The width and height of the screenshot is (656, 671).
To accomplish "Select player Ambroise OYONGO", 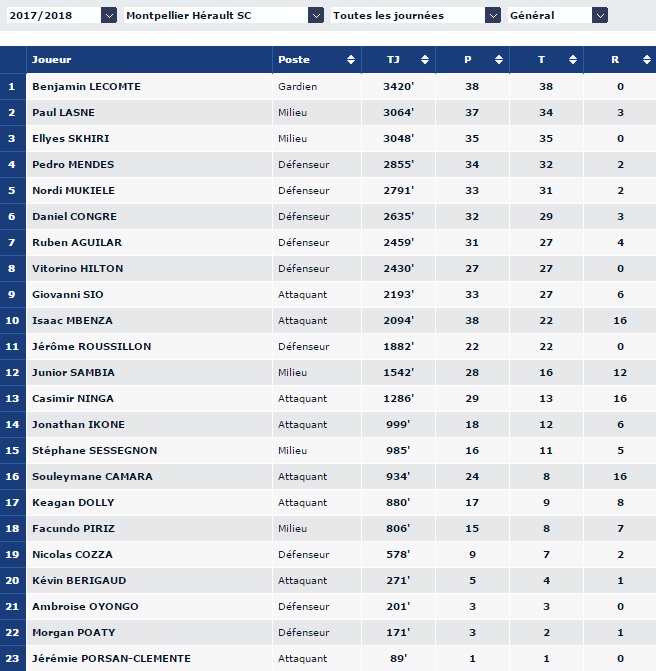I will [x=85, y=606].
